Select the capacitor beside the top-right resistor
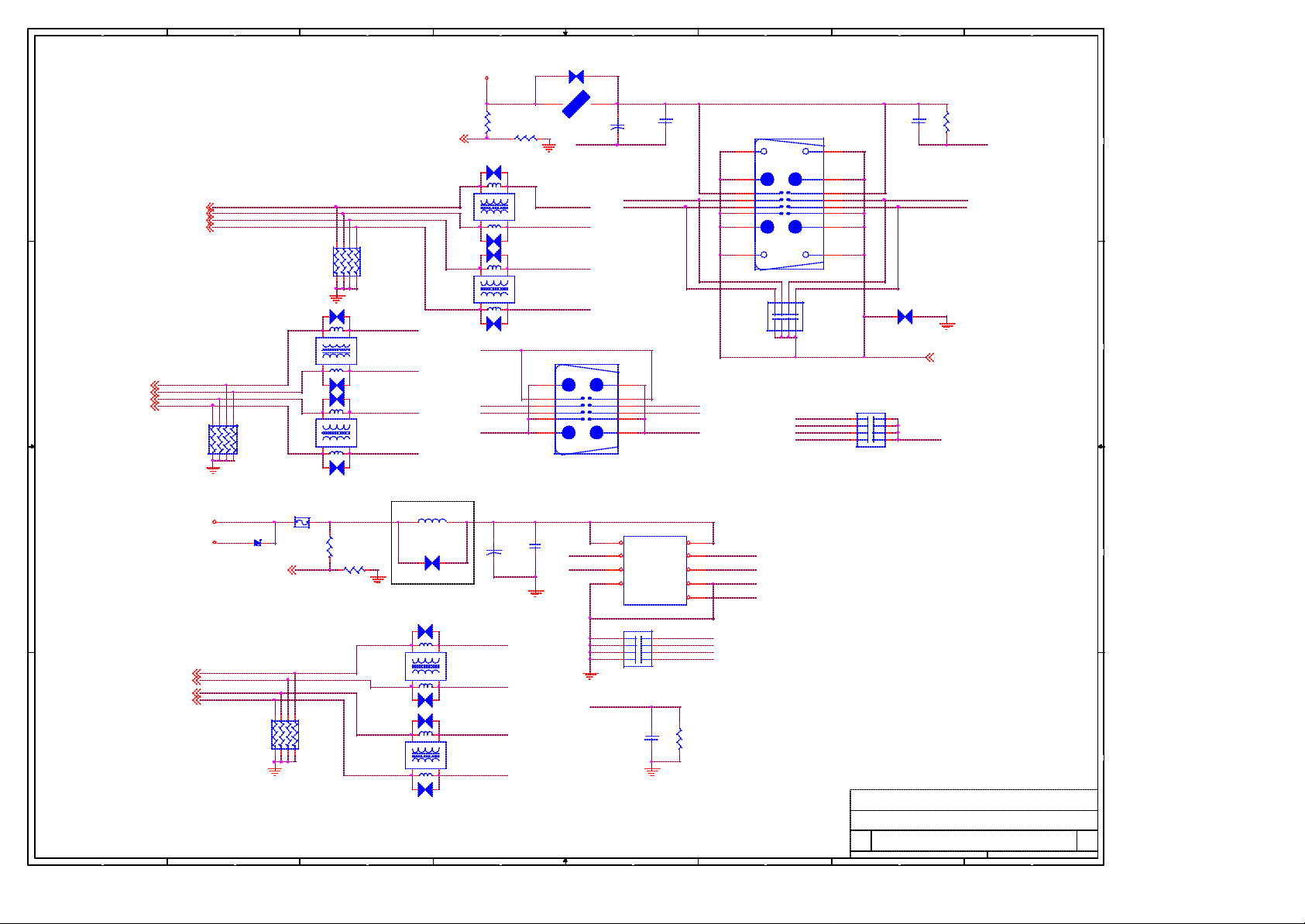 919,121
